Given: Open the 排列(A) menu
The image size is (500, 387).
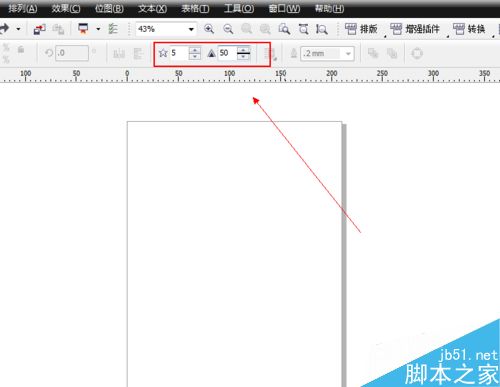Looking at the screenshot, I should coord(23,8).
